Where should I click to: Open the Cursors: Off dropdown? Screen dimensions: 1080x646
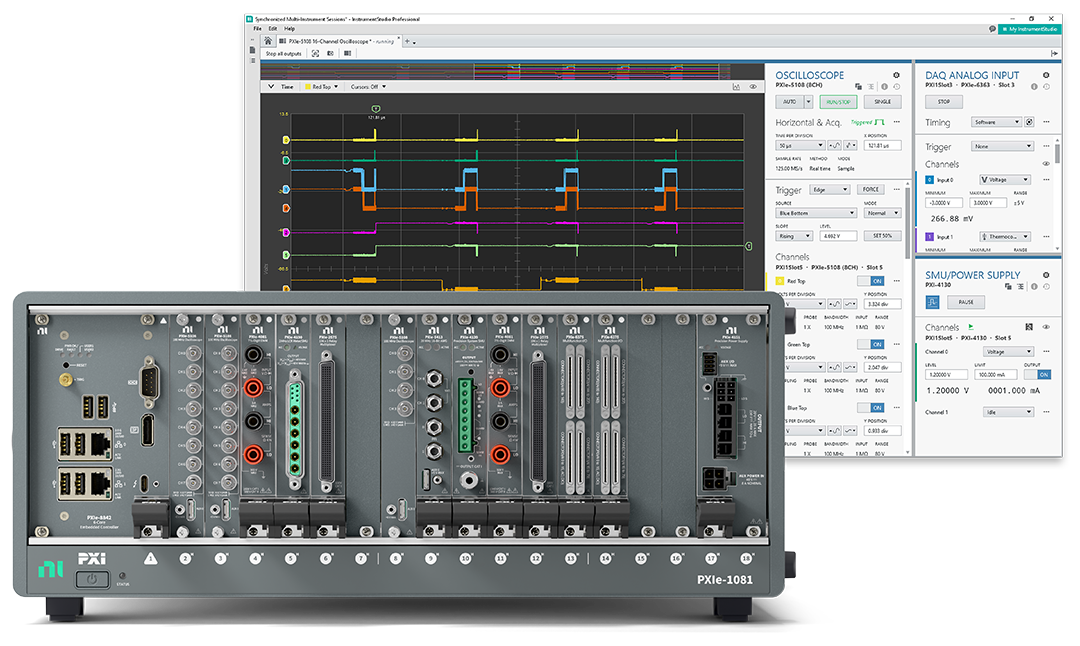point(366,87)
